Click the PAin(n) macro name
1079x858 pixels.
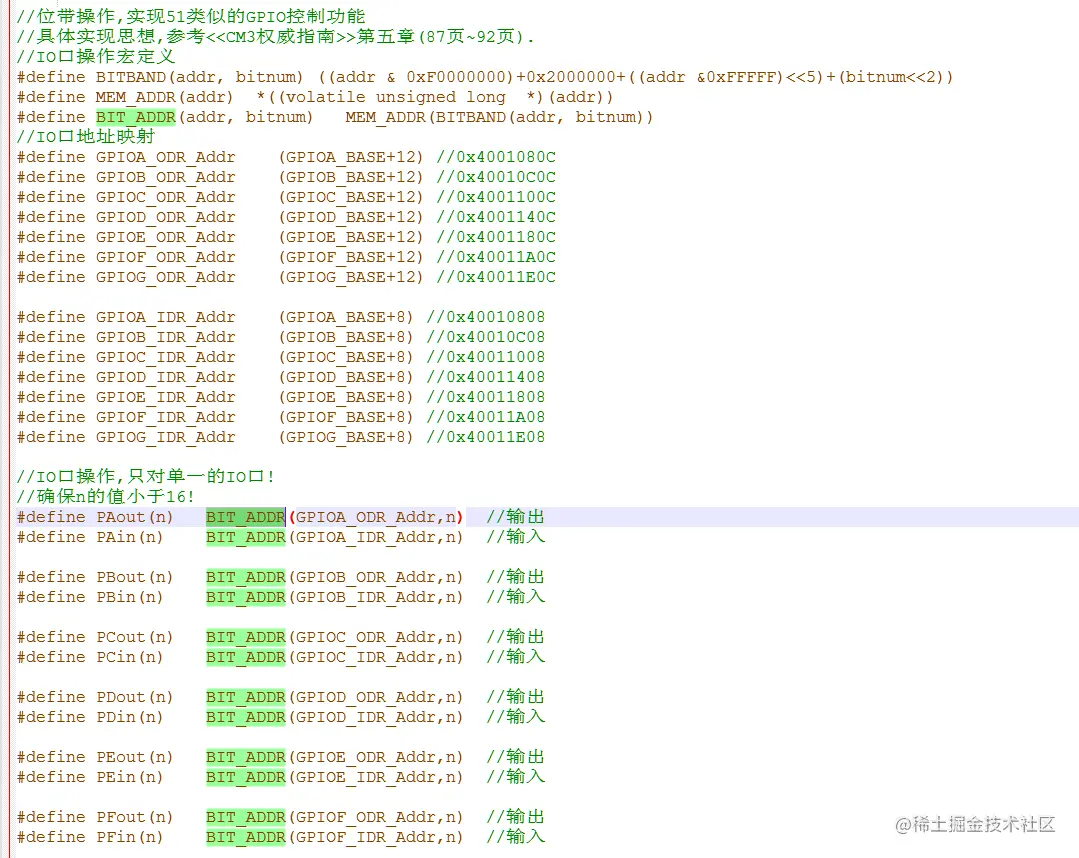[x=129, y=537]
